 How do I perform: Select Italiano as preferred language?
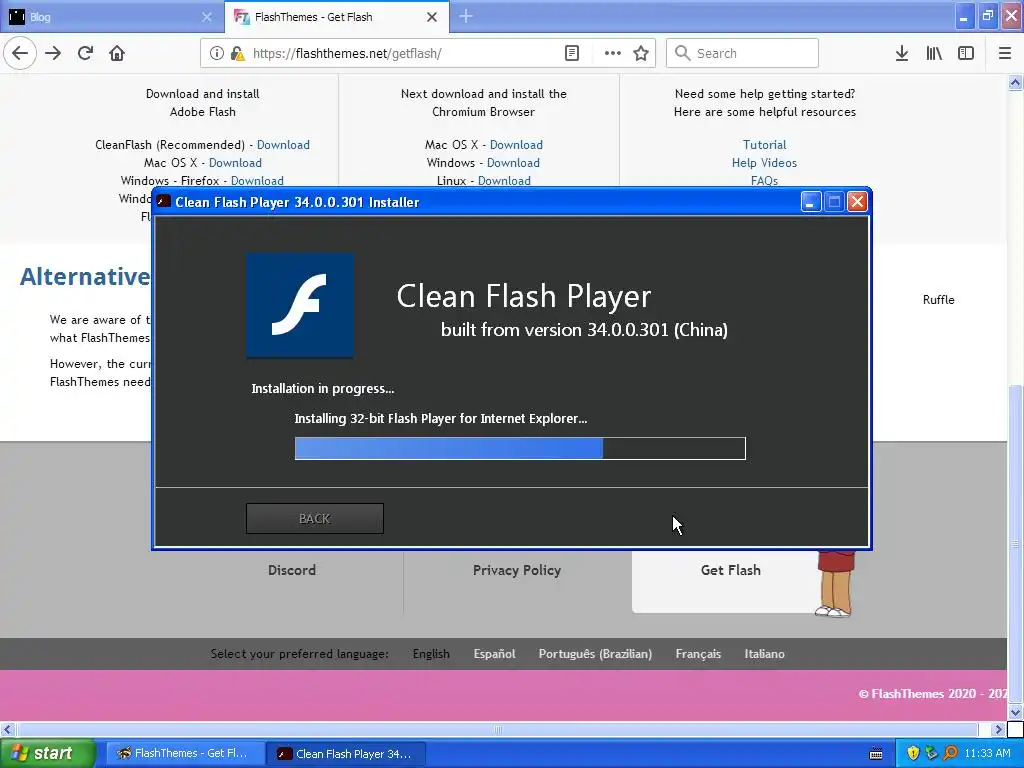765,654
